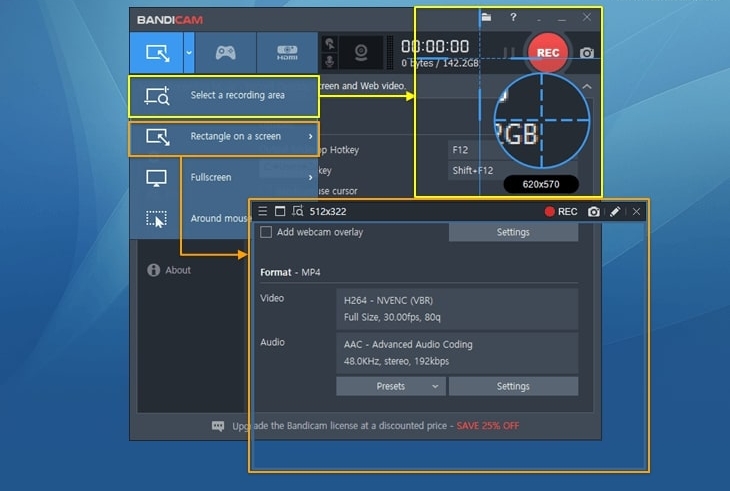Capture image with rectangle bar camera icon

tap(594, 212)
